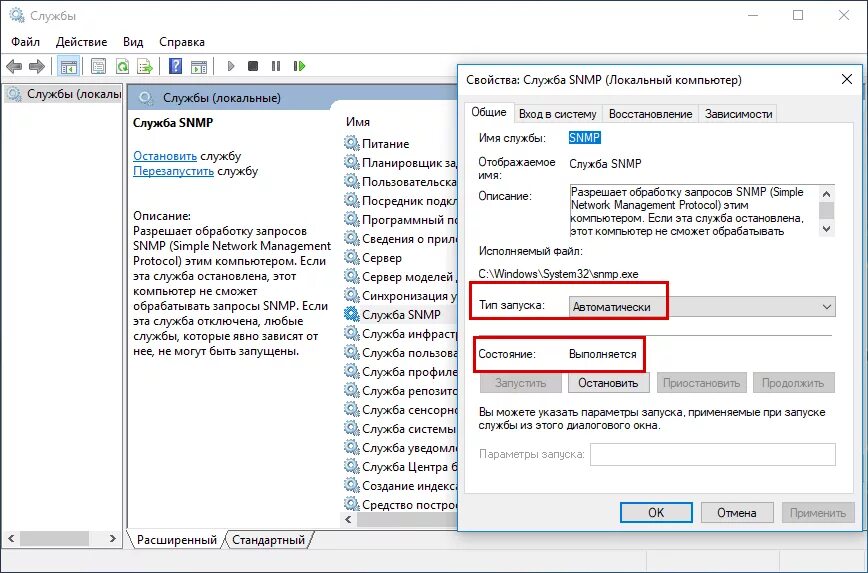Click left pane scrollbar left arrow
This screenshot has height=573, width=868.
point(11,538)
